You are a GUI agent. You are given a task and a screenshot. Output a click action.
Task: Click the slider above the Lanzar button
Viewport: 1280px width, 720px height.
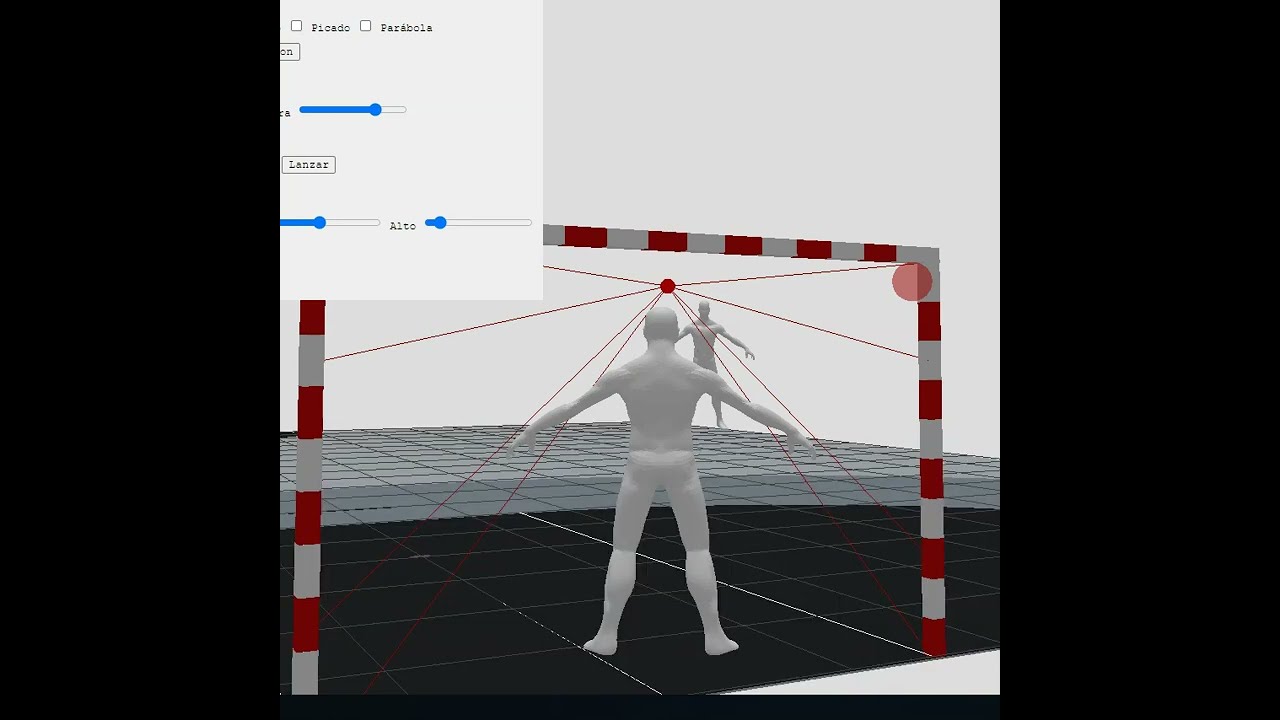point(353,110)
